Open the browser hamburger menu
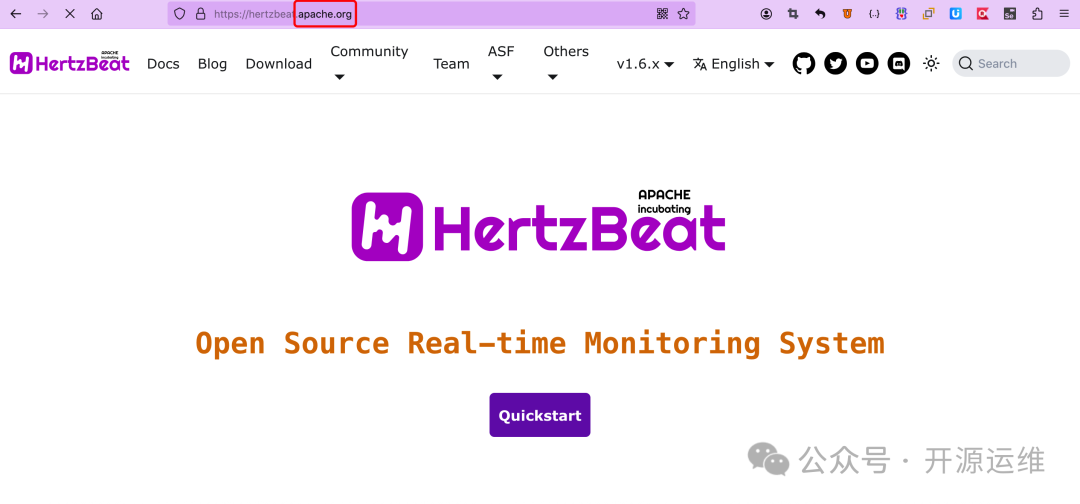This screenshot has height=504, width=1080. pyautogui.click(x=1064, y=14)
